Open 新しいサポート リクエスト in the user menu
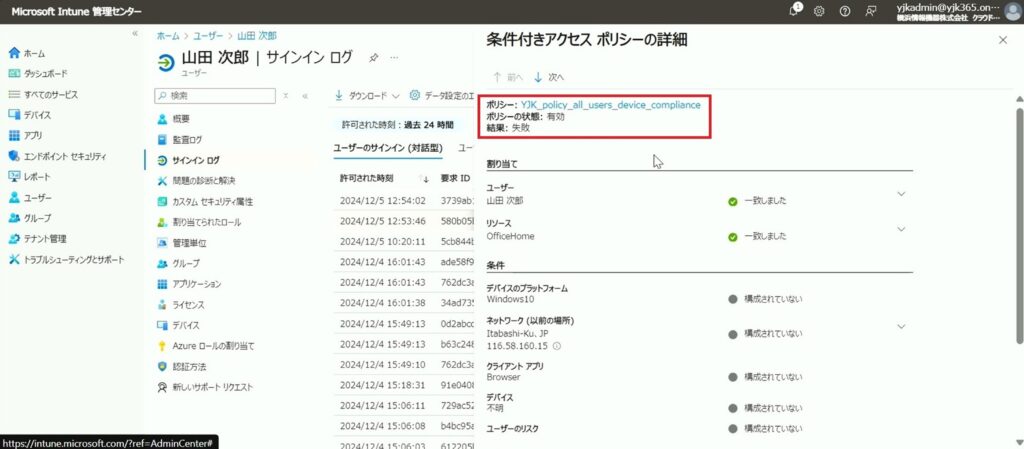This screenshot has height=449, width=1024. [x=205, y=388]
